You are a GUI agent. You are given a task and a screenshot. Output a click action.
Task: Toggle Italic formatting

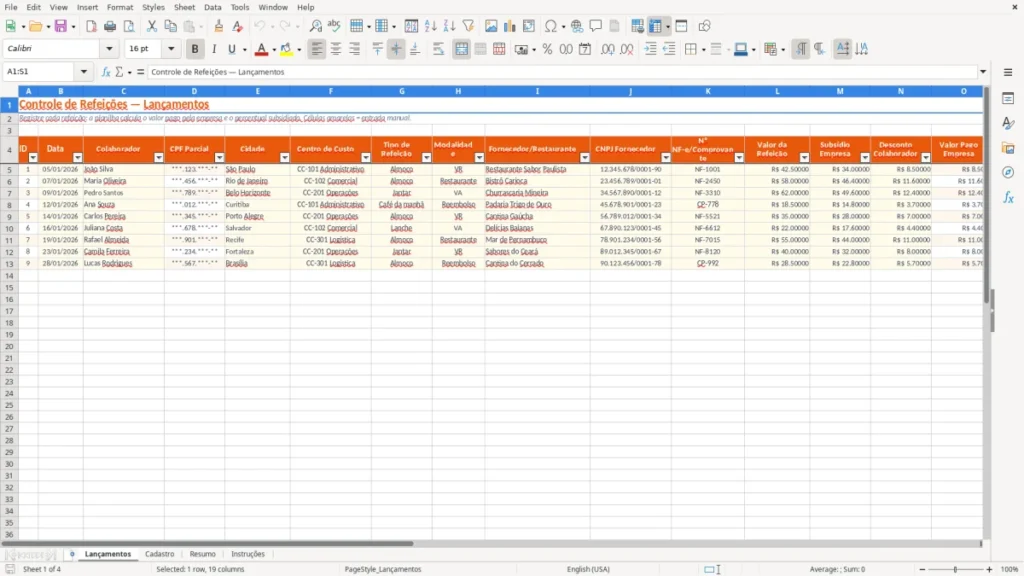pos(214,49)
